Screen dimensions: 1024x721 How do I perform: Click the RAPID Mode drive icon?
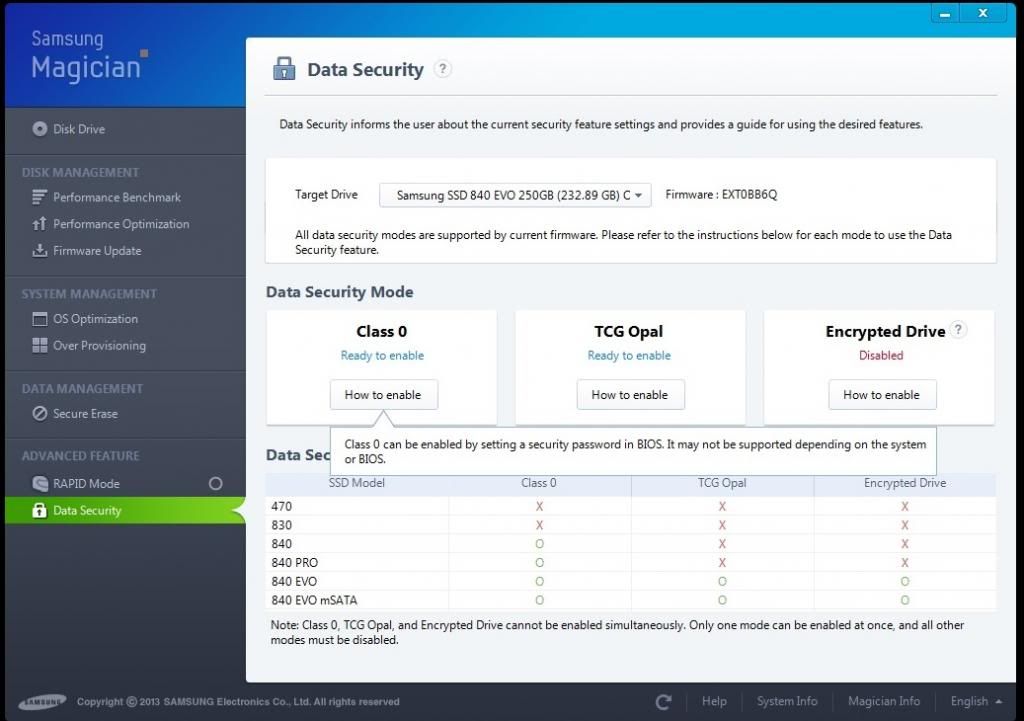pyautogui.click(x=39, y=483)
